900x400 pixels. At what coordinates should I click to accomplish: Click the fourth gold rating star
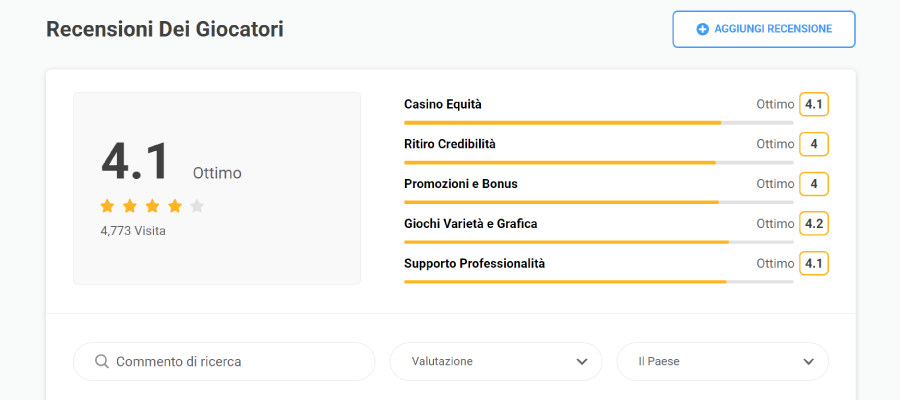point(175,206)
